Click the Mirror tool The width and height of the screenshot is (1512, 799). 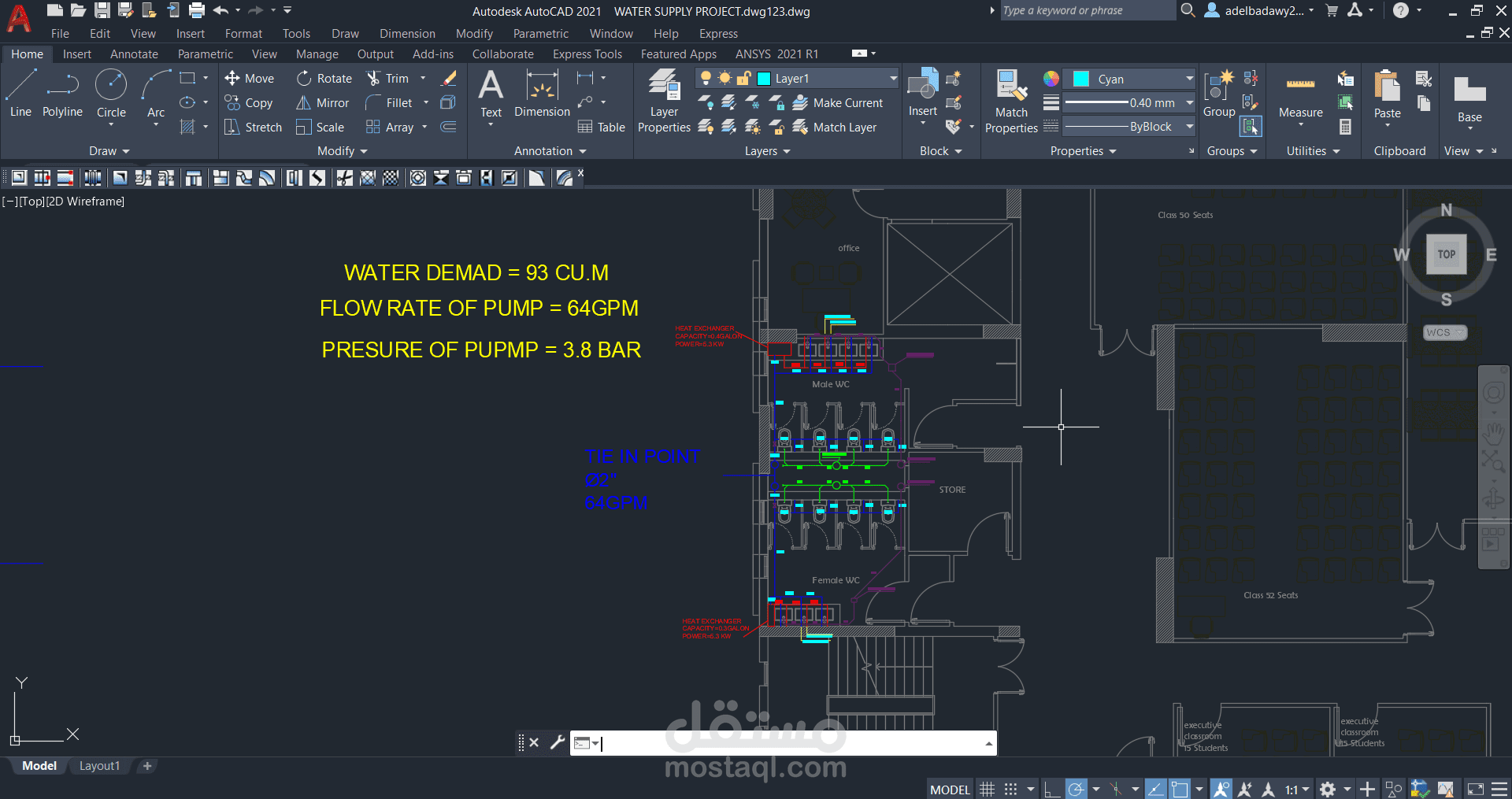pyautogui.click(x=322, y=102)
